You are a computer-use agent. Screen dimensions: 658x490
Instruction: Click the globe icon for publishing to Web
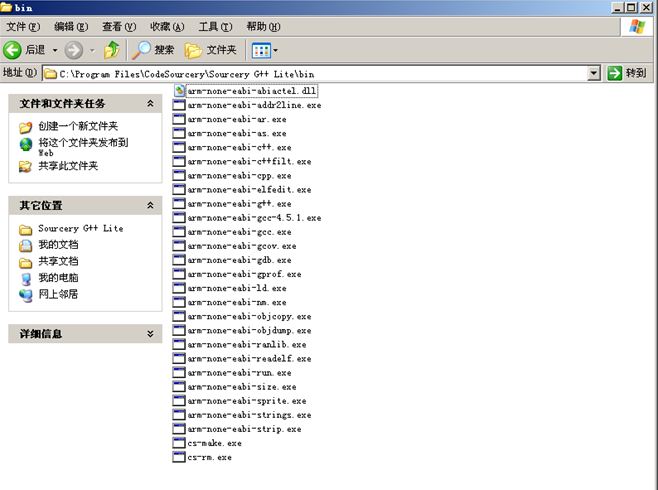tap(26, 144)
